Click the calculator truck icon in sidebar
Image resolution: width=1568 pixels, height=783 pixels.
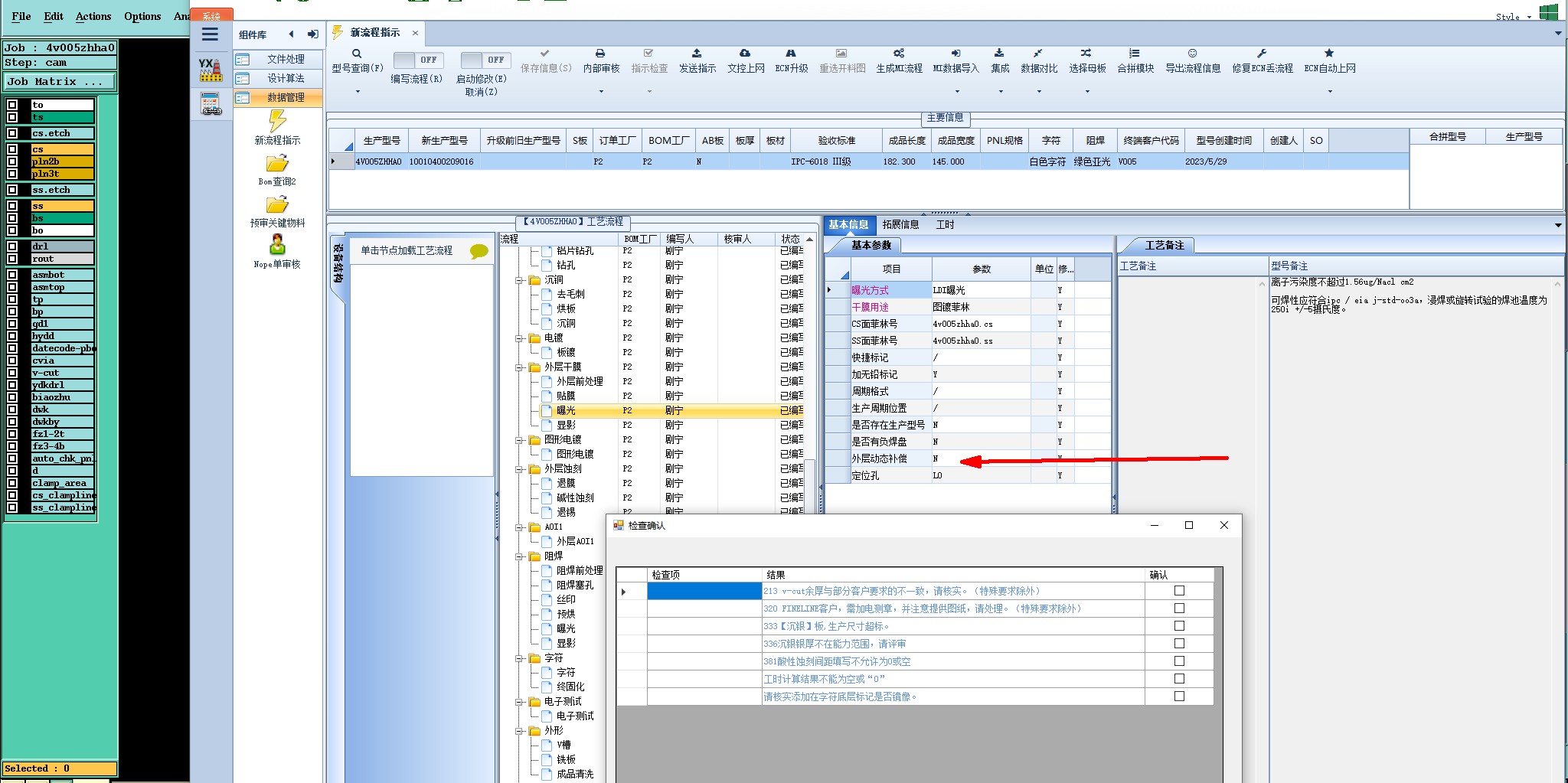(211, 104)
